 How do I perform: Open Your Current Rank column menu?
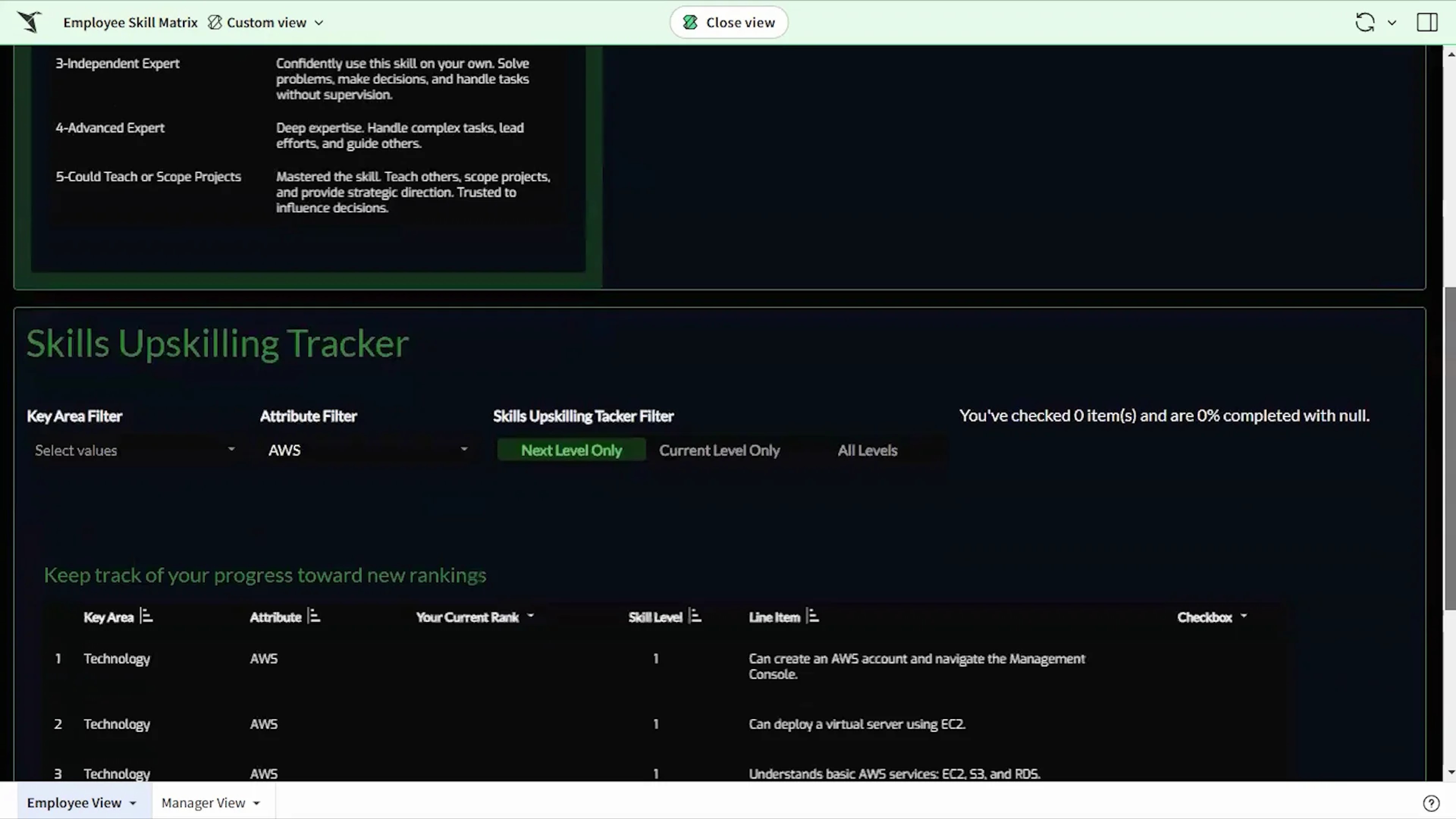[x=530, y=616]
